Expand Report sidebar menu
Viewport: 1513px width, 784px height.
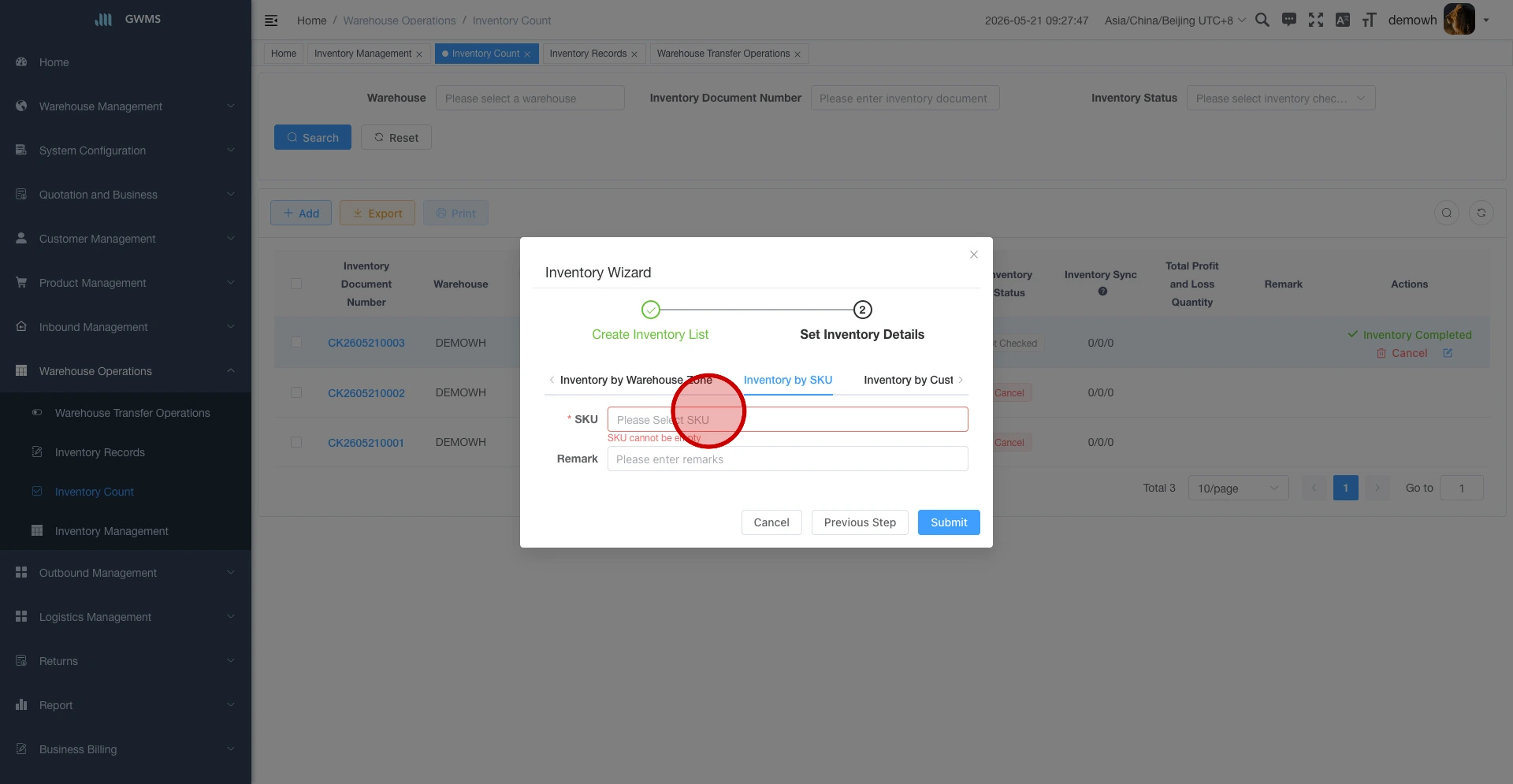(126, 705)
